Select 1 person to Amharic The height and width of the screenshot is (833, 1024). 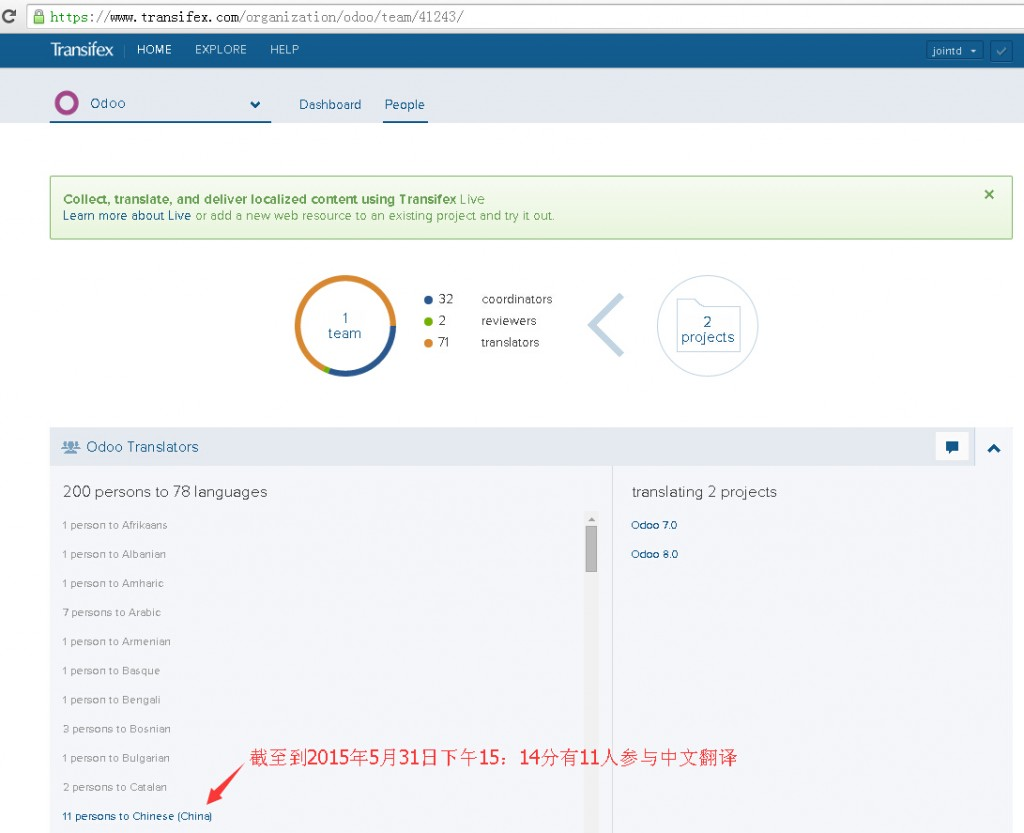point(113,583)
